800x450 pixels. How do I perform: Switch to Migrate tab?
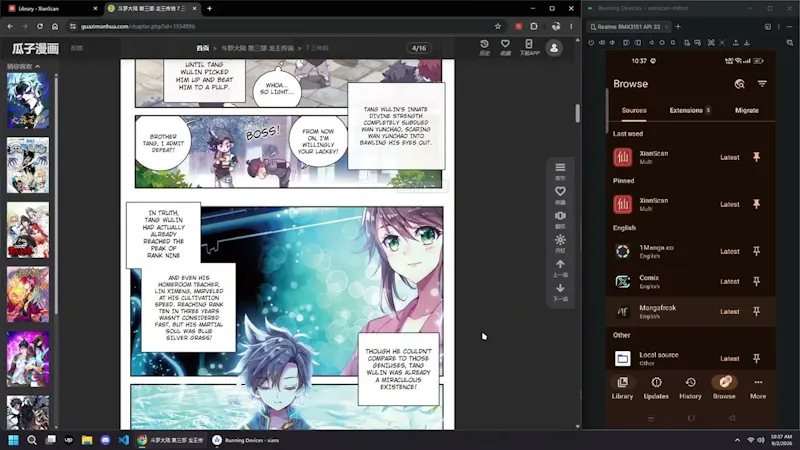click(x=747, y=110)
